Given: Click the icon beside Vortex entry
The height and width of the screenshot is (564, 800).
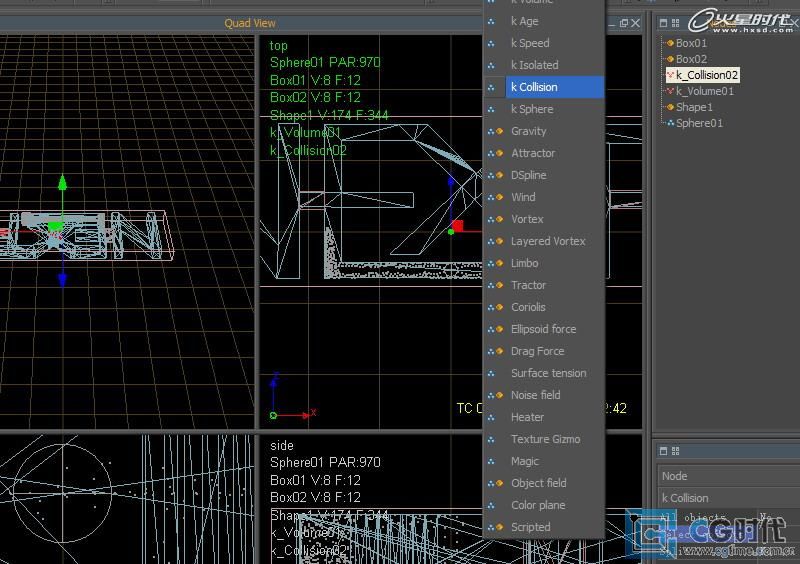Looking at the screenshot, I should 495,219.
